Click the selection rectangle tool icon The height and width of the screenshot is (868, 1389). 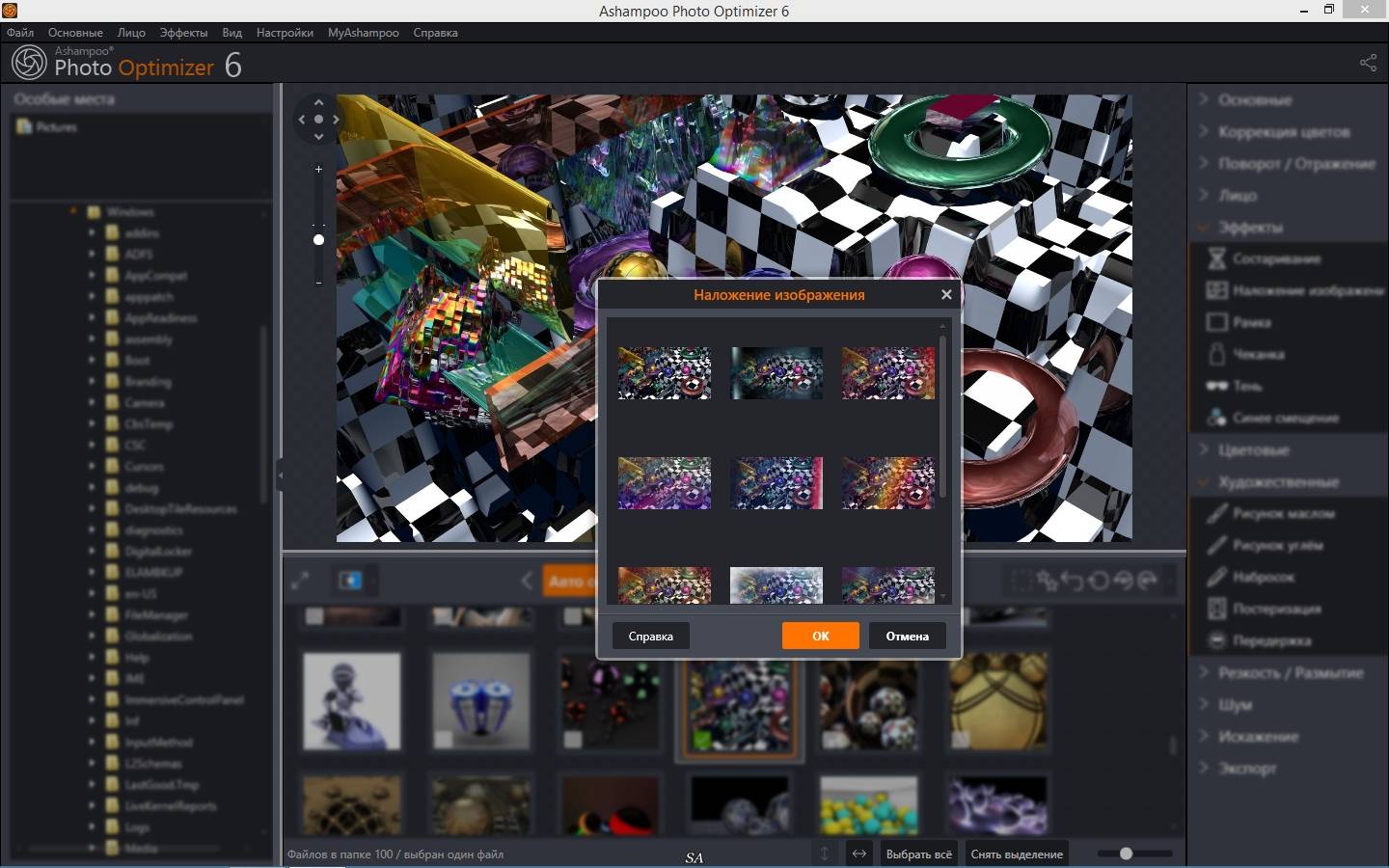(x=1020, y=581)
